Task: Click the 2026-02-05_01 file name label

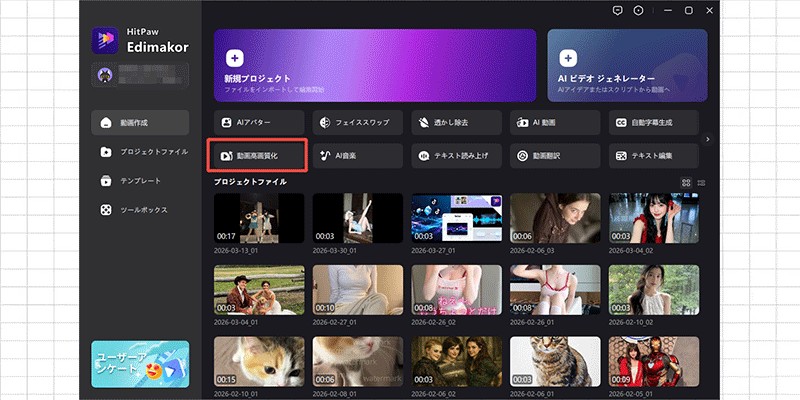Action: coord(631,394)
